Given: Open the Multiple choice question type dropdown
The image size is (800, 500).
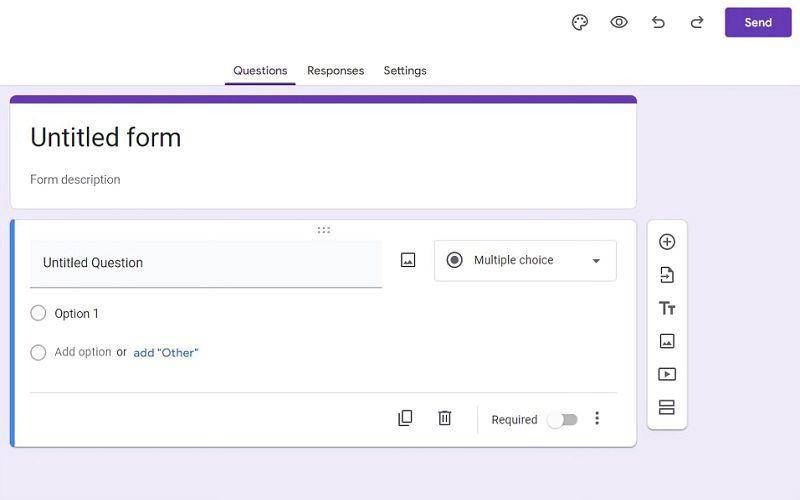Looking at the screenshot, I should click(x=525, y=261).
